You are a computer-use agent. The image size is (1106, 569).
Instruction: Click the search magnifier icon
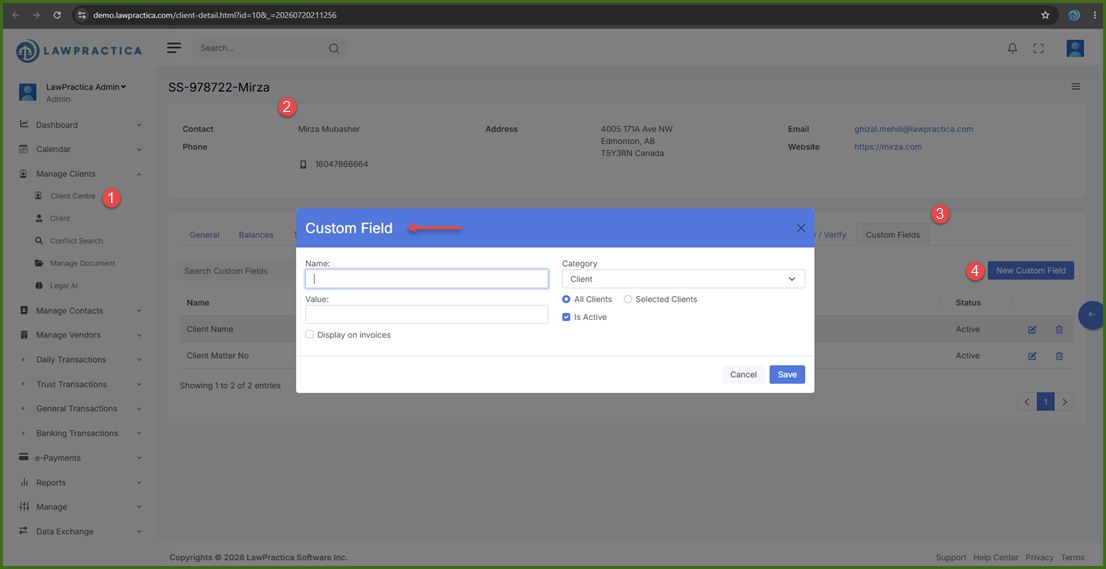(334, 49)
